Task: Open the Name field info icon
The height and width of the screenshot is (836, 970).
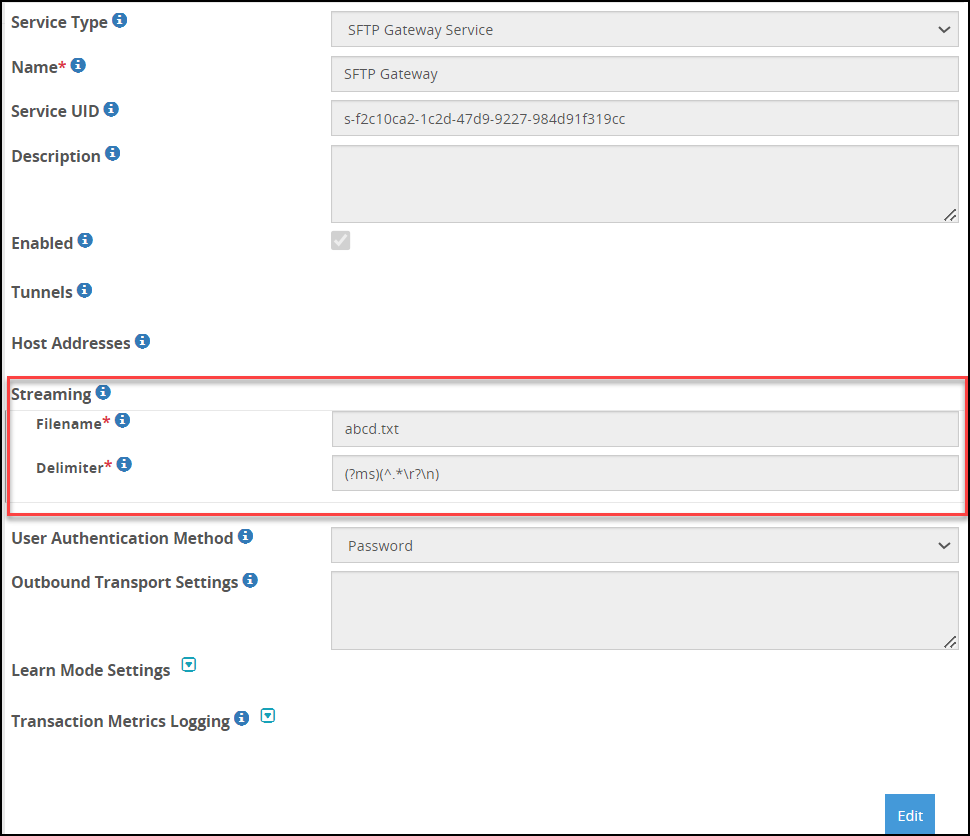Action: pos(78,65)
